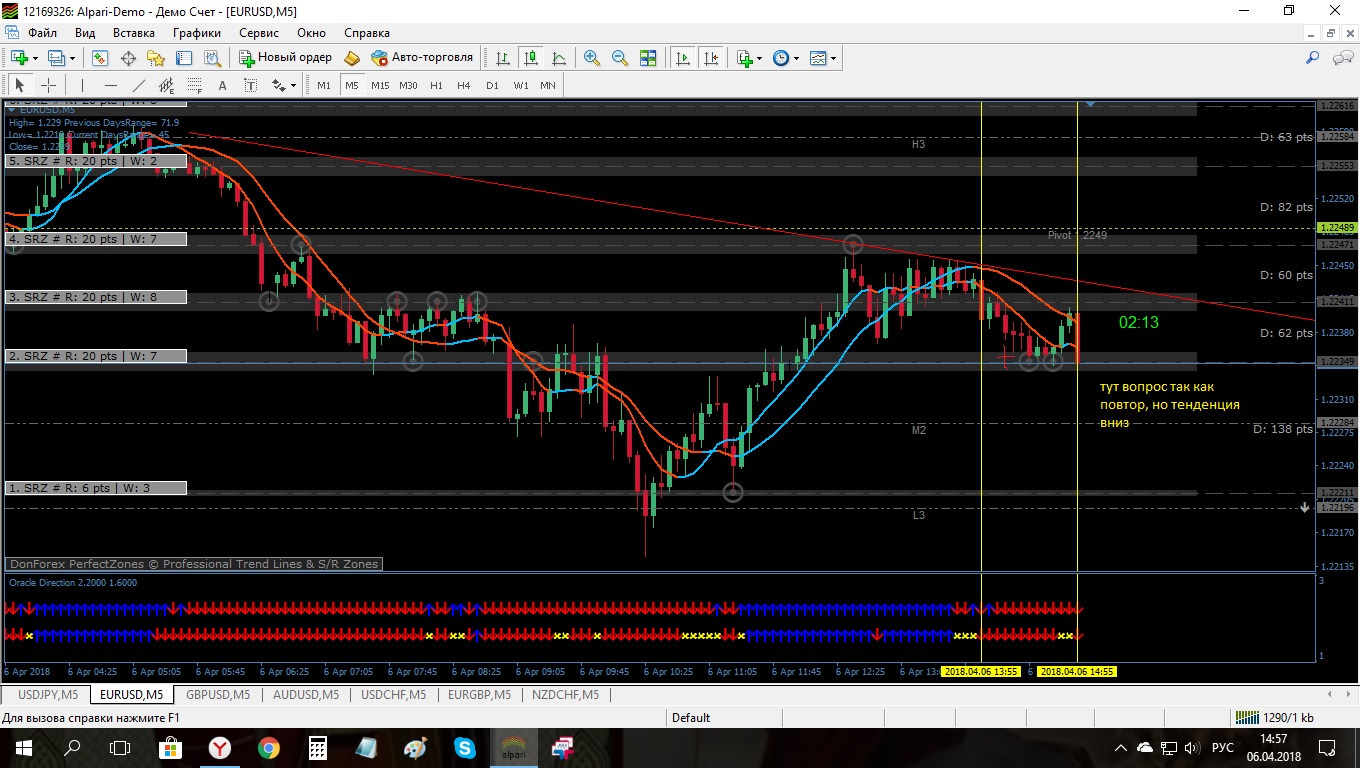The image size is (1360, 768).
Task: Expand the periods dropdown arrow
Action: pyautogui.click(x=796, y=58)
